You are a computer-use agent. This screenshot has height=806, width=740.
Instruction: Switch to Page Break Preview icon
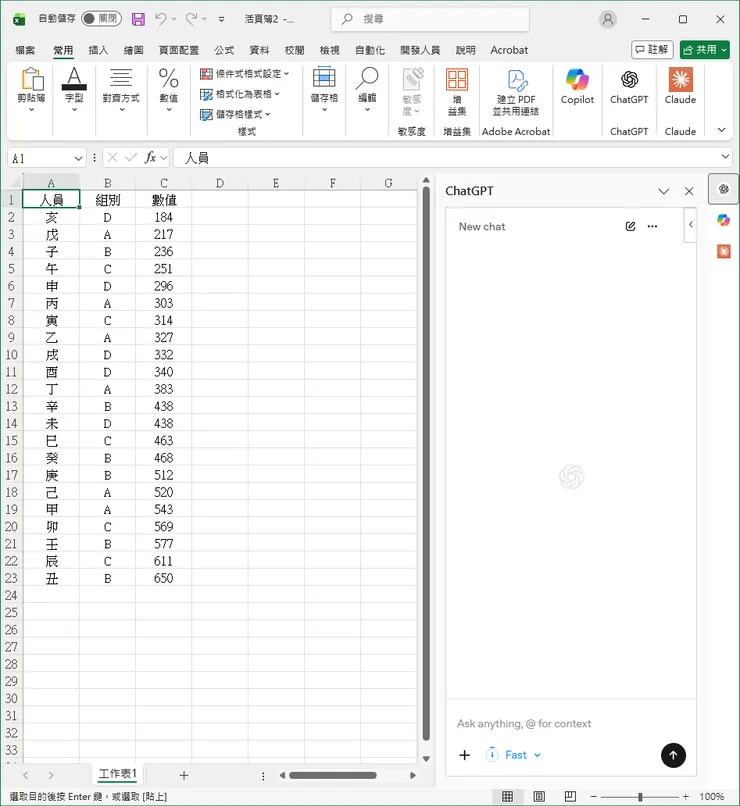[x=570, y=796]
